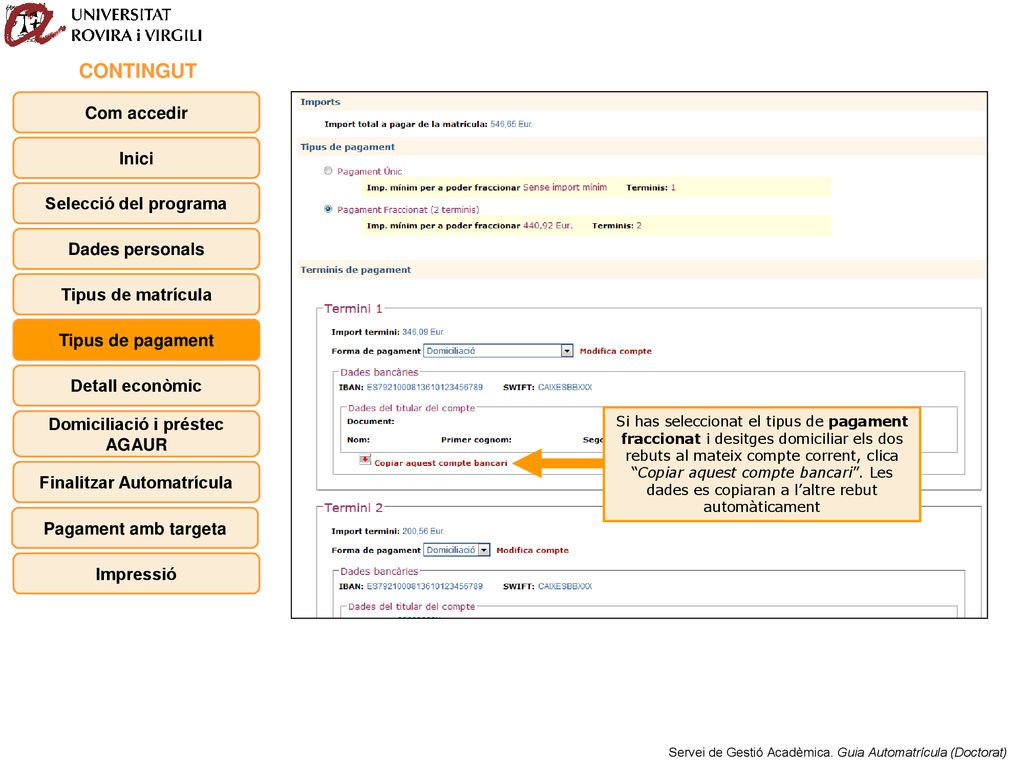Click Termini 2 import value 200,56 Eur
Viewport: 1024px width, 768px height.
tap(423, 531)
